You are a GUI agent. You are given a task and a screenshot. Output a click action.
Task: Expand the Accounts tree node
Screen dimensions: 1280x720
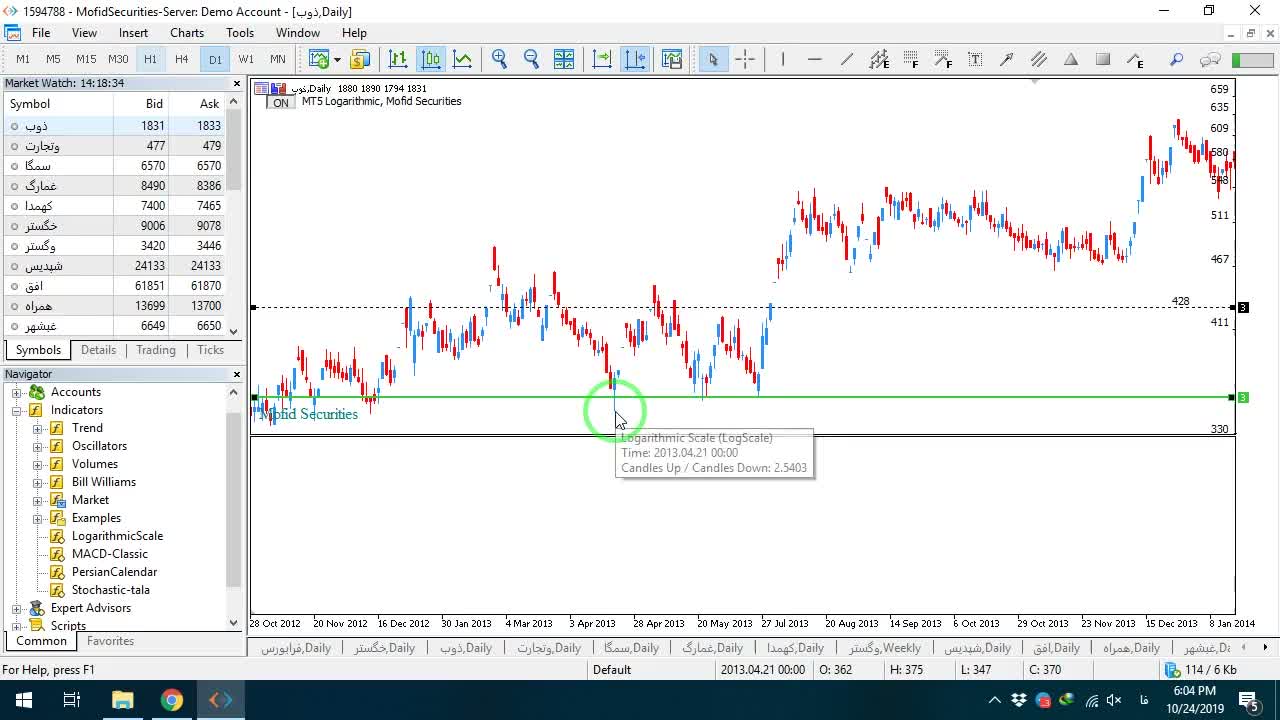point(17,392)
